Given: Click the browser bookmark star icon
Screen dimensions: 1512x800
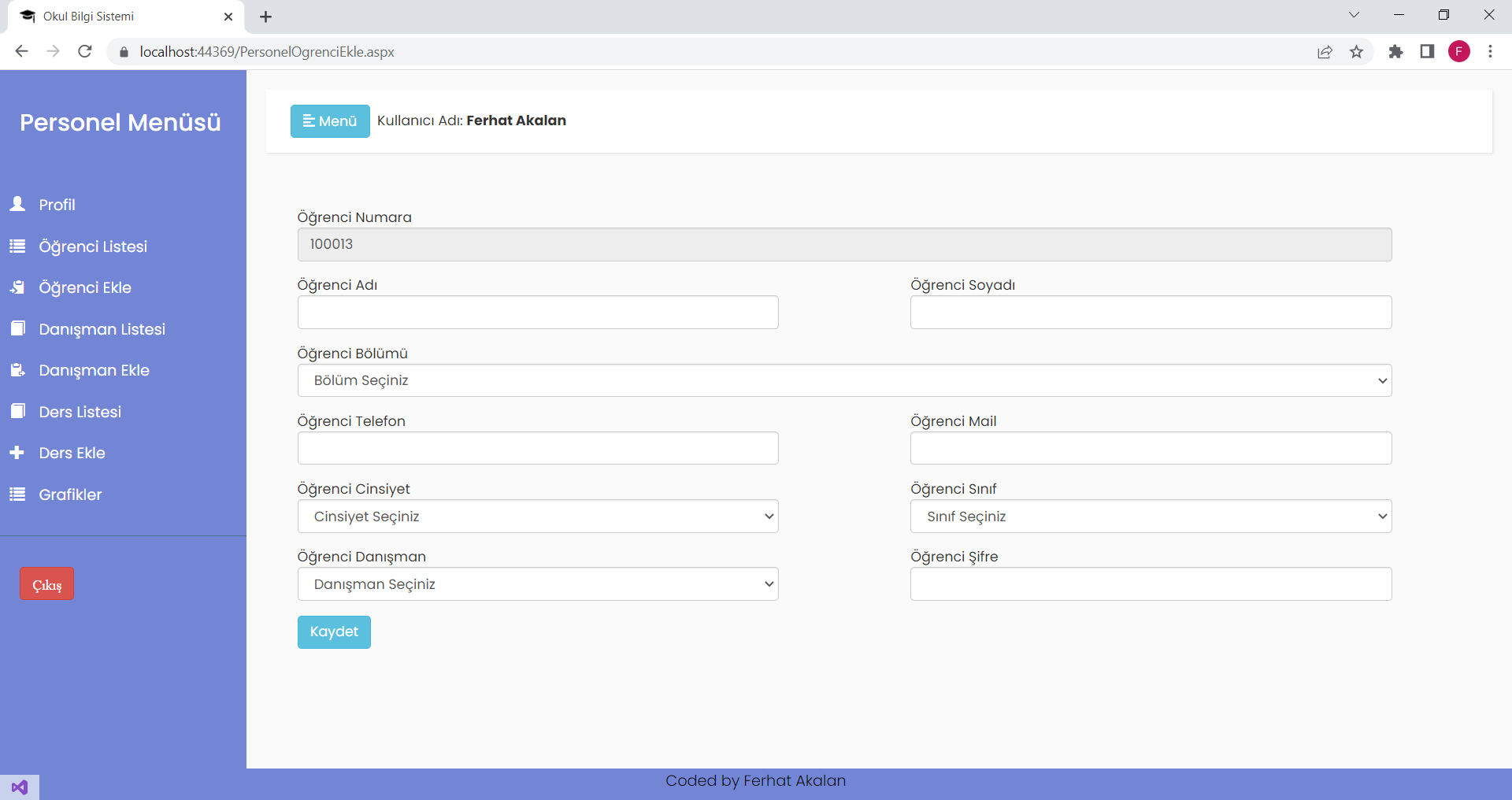Looking at the screenshot, I should pos(1357,51).
